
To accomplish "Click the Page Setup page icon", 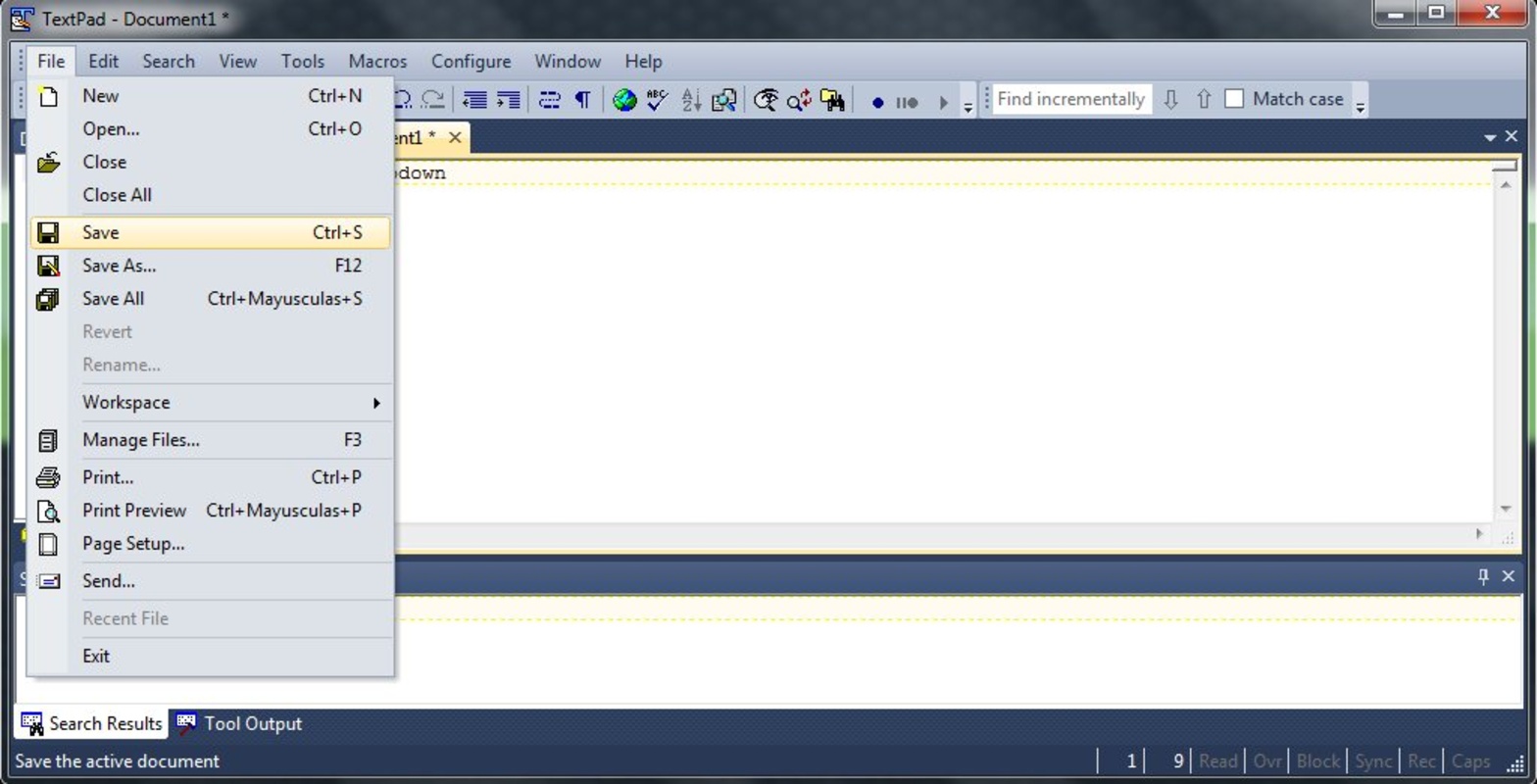I will tap(47, 544).
